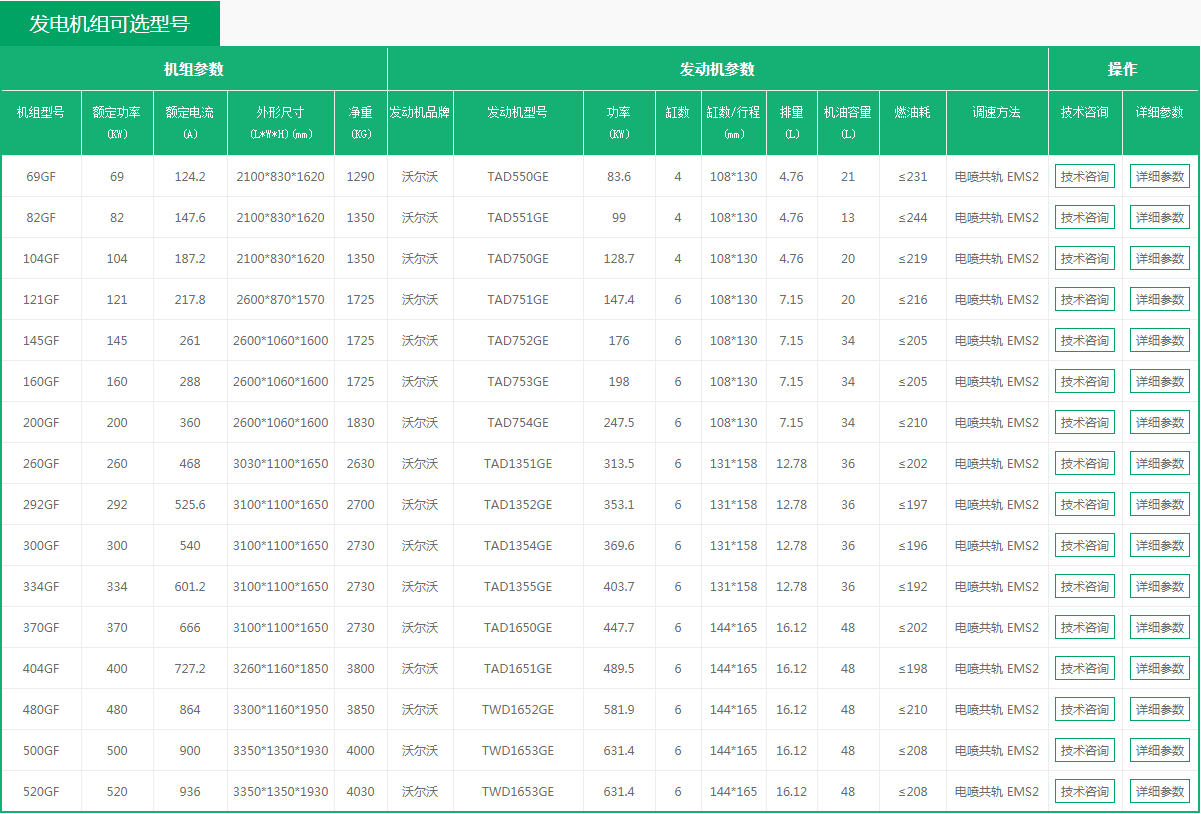Click 技术咨询 for 121GF row
This screenshot has height=814, width=1201.
[x=1085, y=300]
